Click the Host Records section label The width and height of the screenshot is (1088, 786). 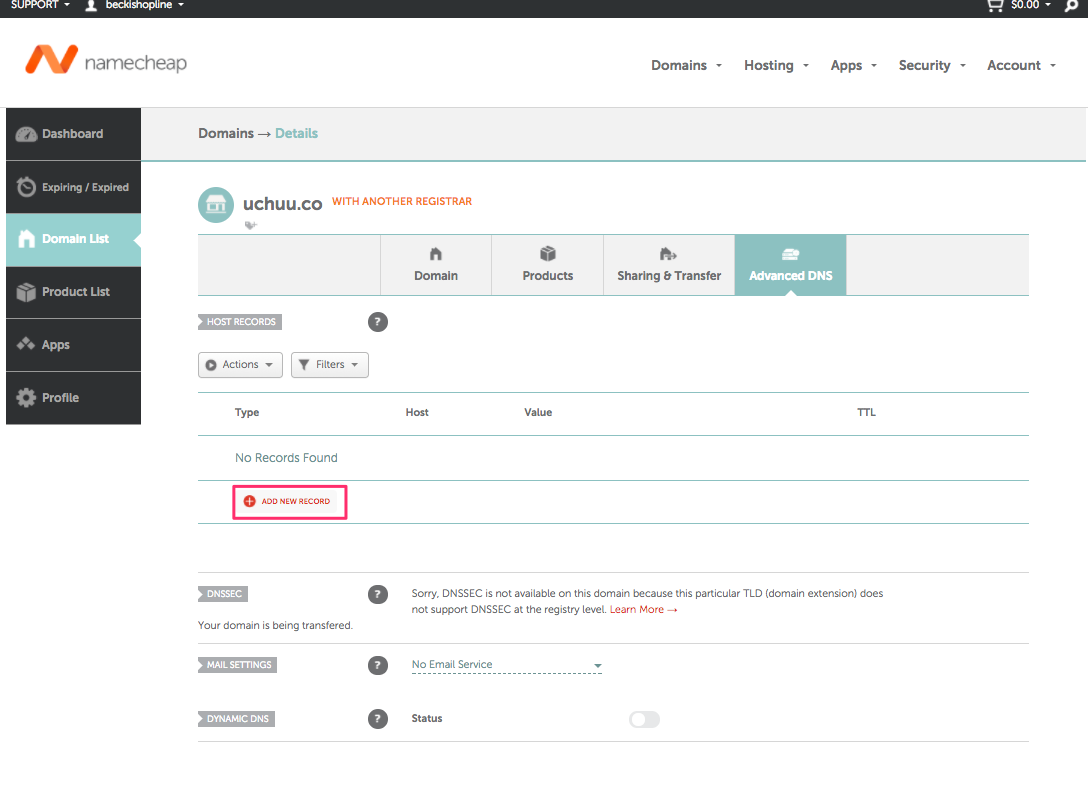tap(241, 322)
